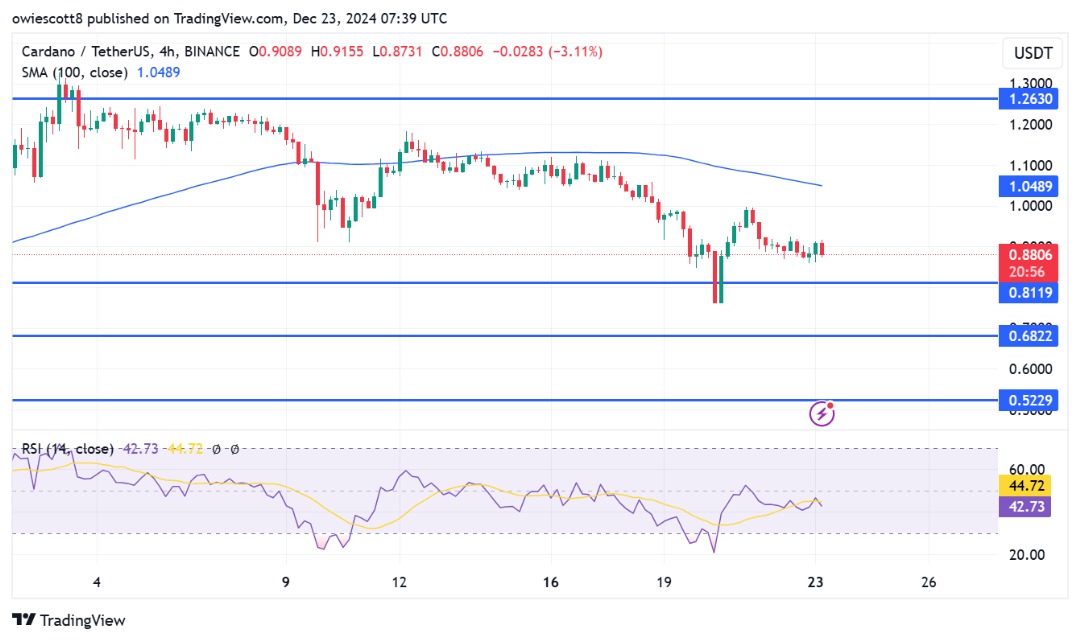Click the TradingView logo at bottom left
The width and height of the screenshot is (1080, 641).
point(69,620)
